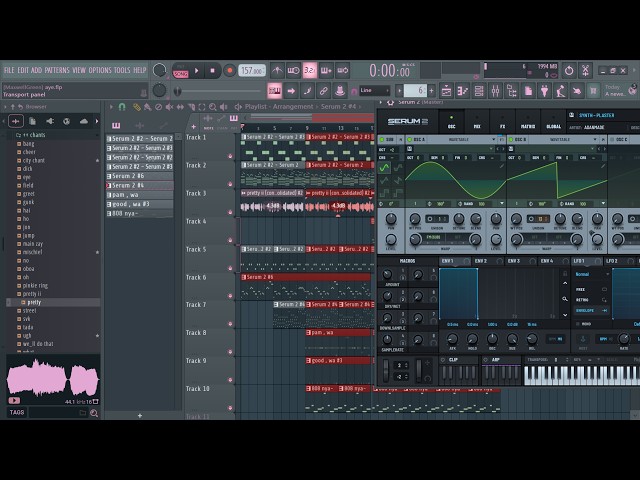Switch to Serum FX tab
This screenshot has height=480, width=640.
[x=502, y=122]
